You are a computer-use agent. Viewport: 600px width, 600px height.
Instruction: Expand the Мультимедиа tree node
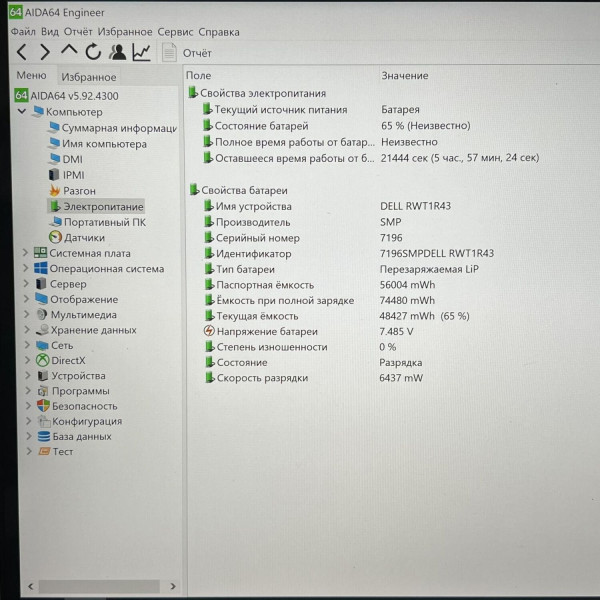click(x=27, y=314)
